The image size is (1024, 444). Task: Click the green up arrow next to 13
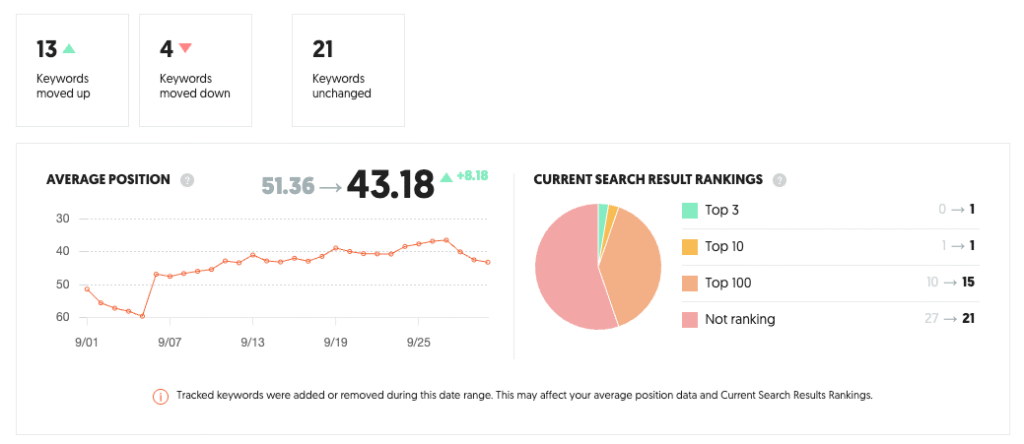tap(69, 48)
